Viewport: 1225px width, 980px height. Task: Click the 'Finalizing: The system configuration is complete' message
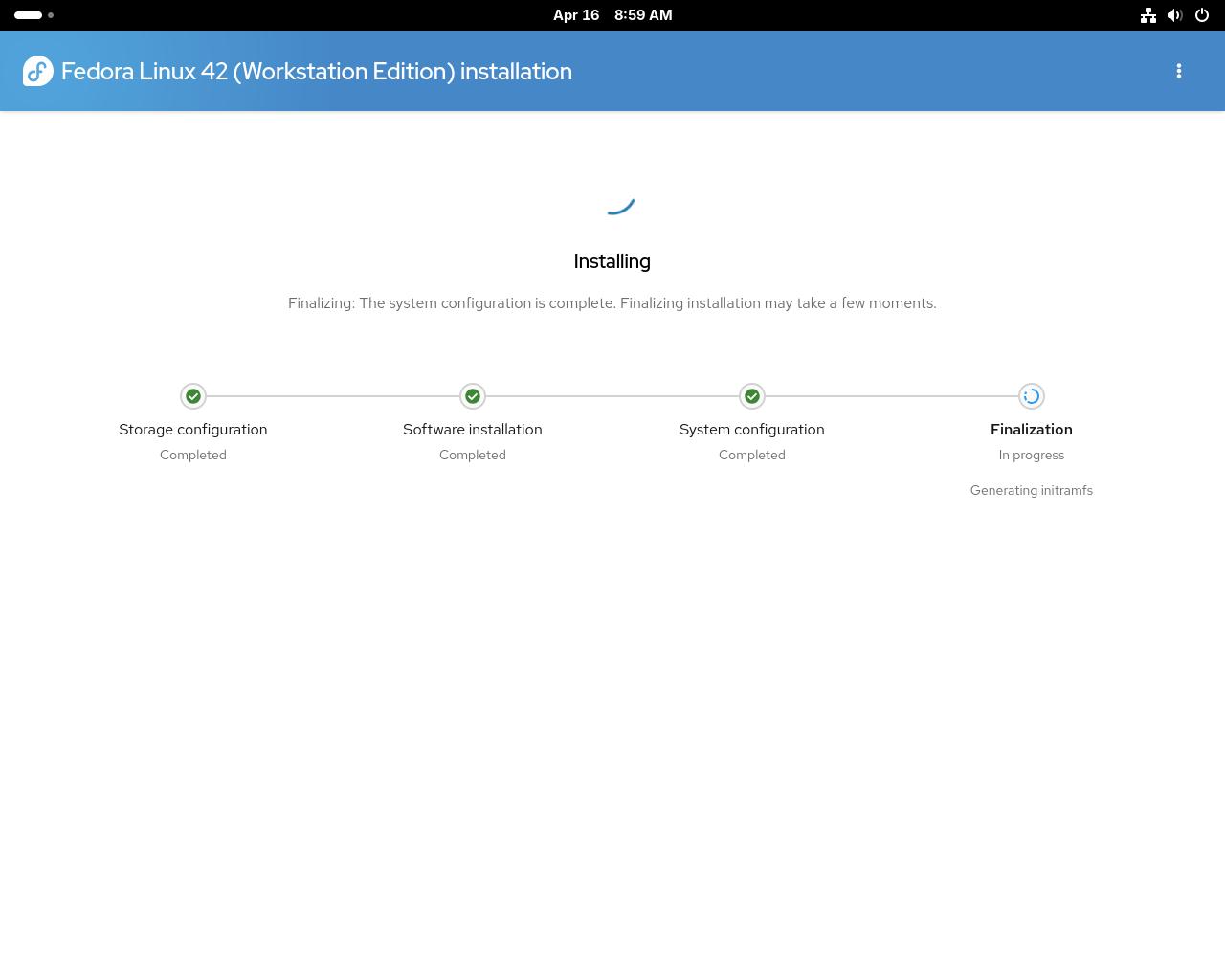click(x=612, y=303)
